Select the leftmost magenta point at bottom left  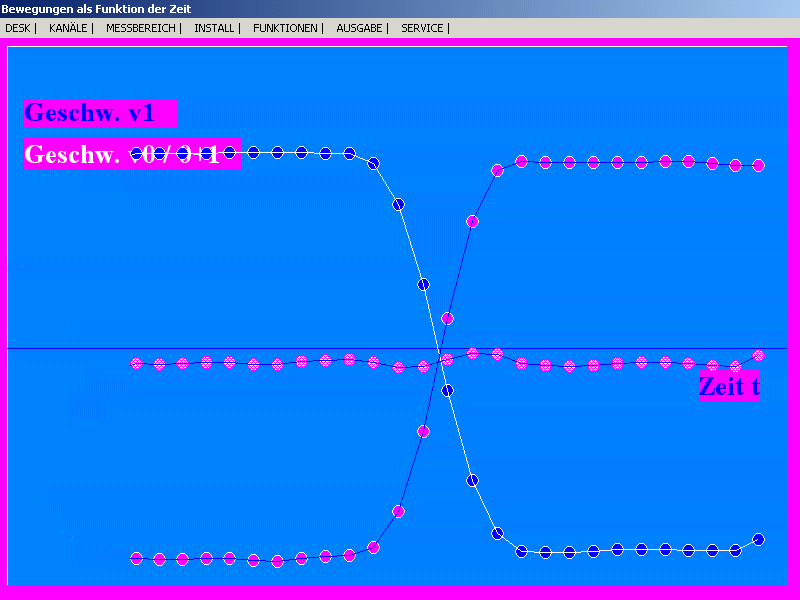(x=136, y=559)
